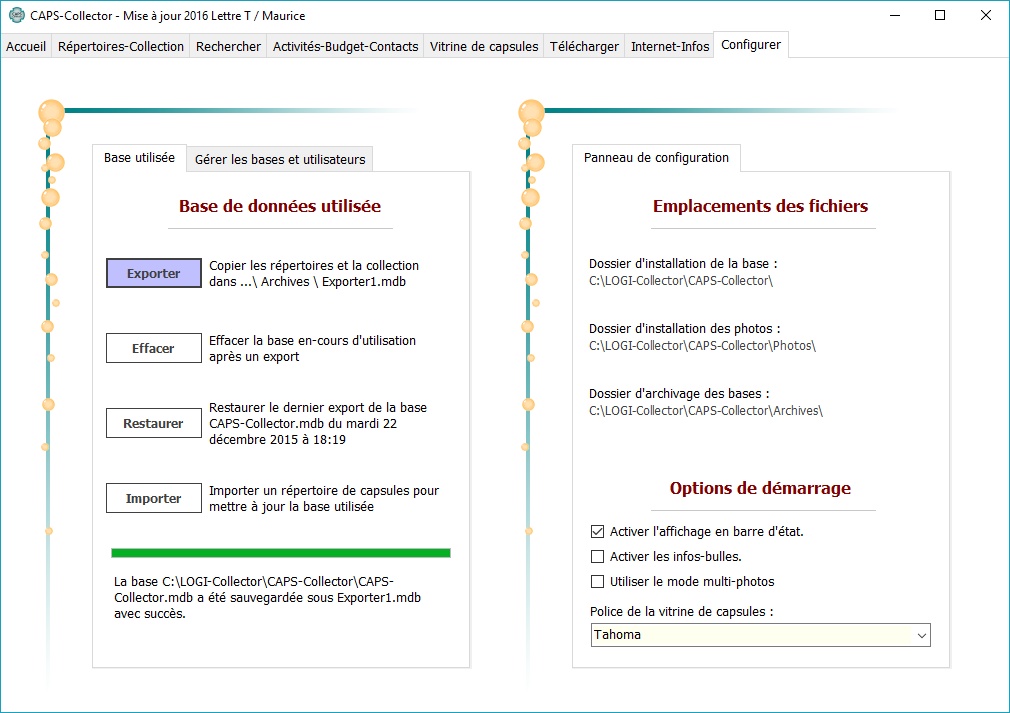Click the description text beside Importer

(x=324, y=499)
